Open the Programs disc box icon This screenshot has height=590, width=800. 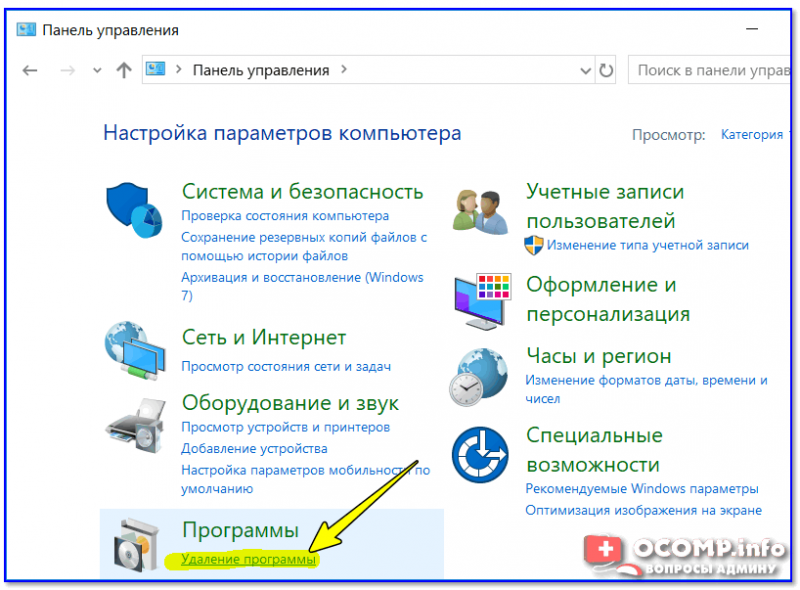pyautogui.click(x=134, y=545)
